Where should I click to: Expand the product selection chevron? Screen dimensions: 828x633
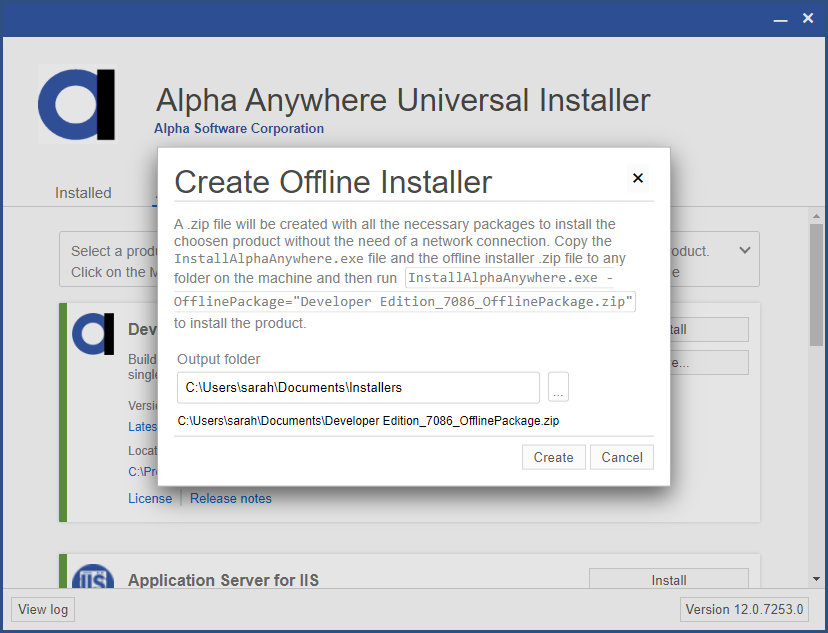point(745,250)
